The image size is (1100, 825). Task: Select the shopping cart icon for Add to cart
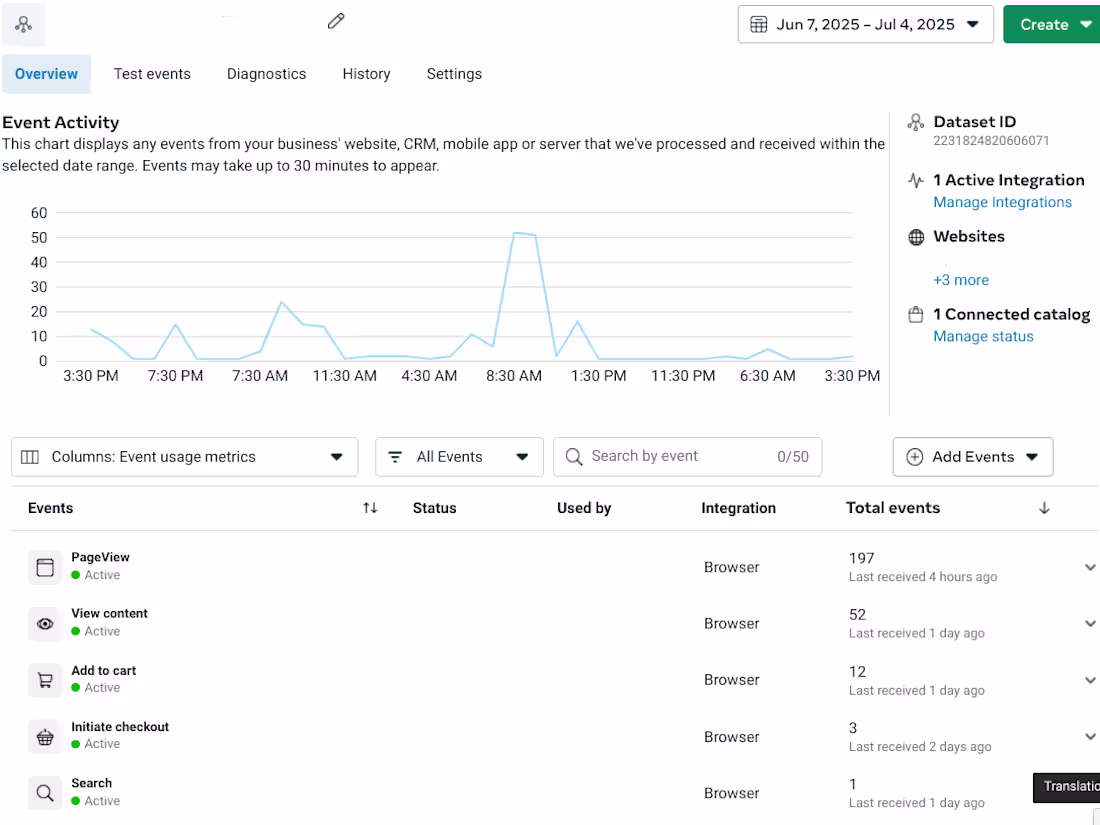44,680
